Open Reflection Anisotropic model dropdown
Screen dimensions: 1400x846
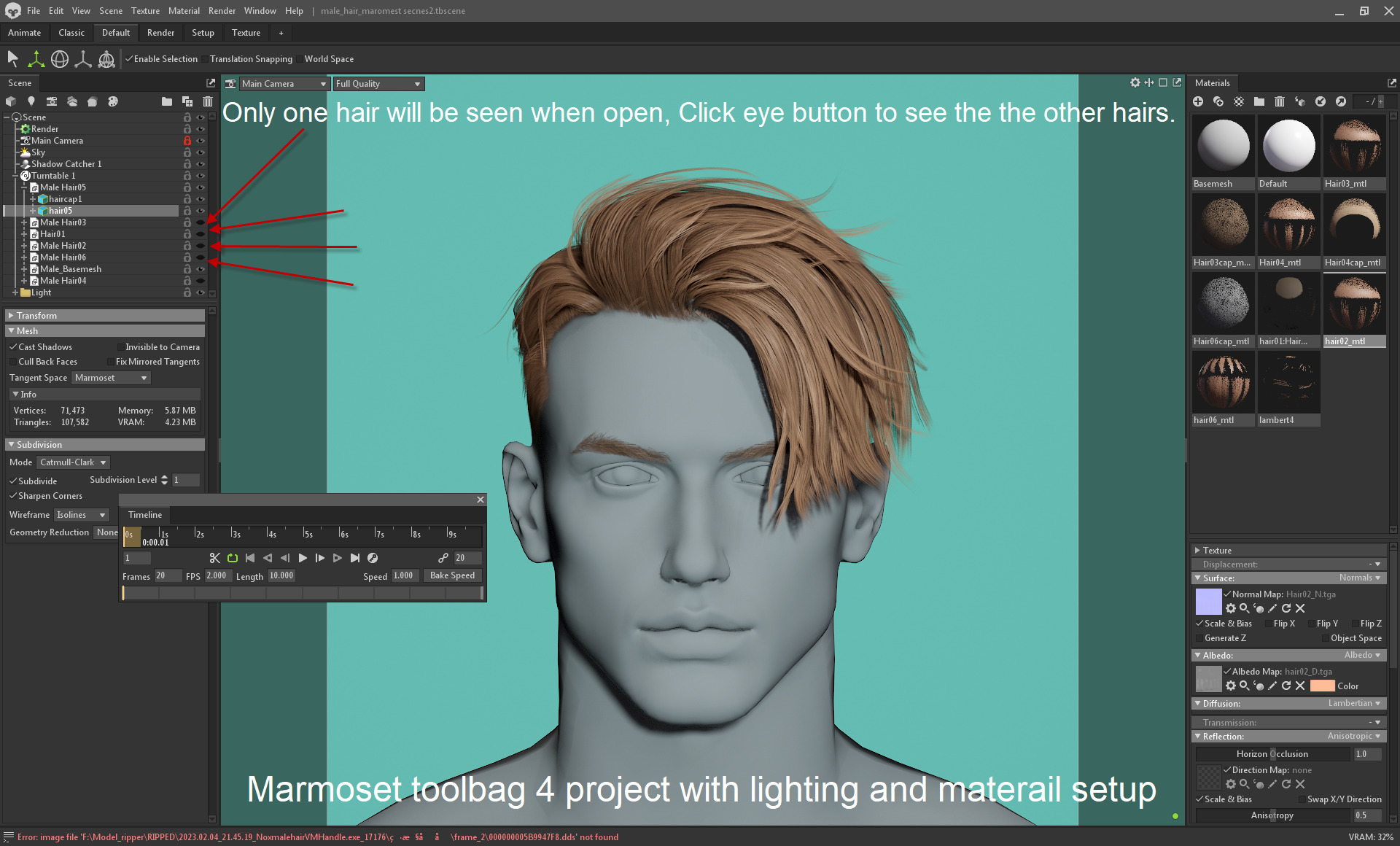(x=1353, y=737)
